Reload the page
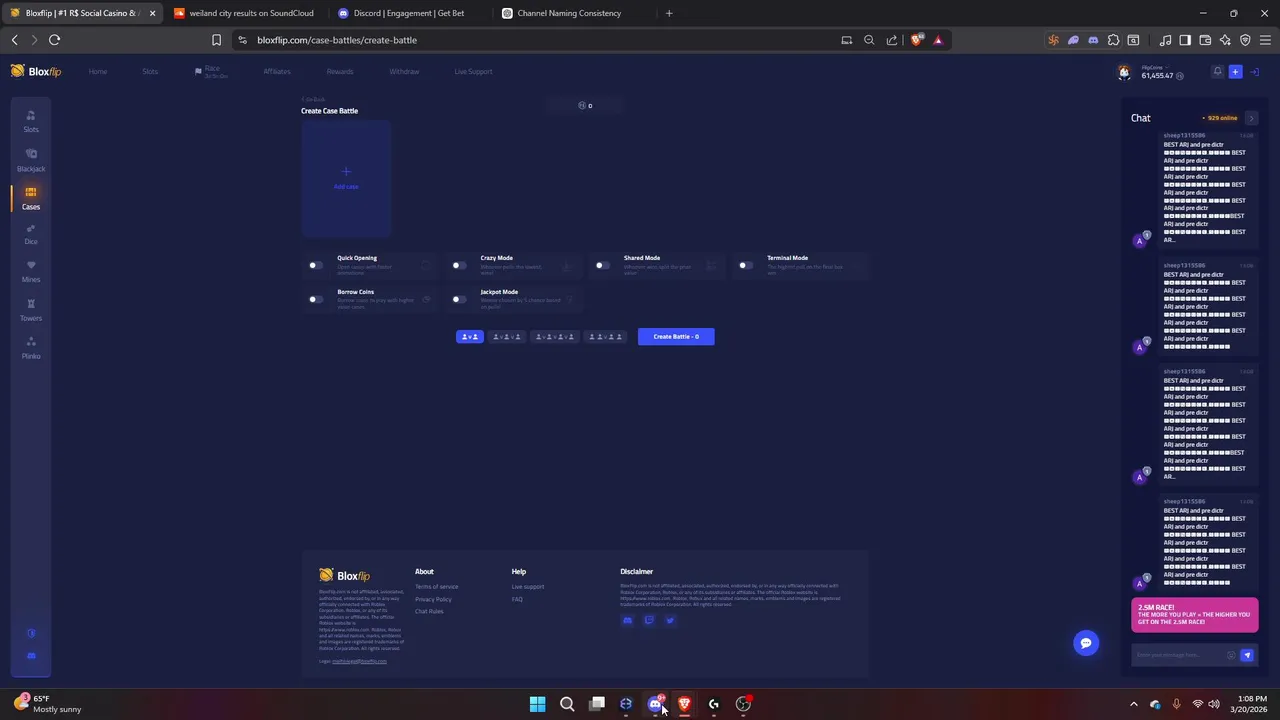Image resolution: width=1280 pixels, height=720 pixels. (x=54, y=40)
